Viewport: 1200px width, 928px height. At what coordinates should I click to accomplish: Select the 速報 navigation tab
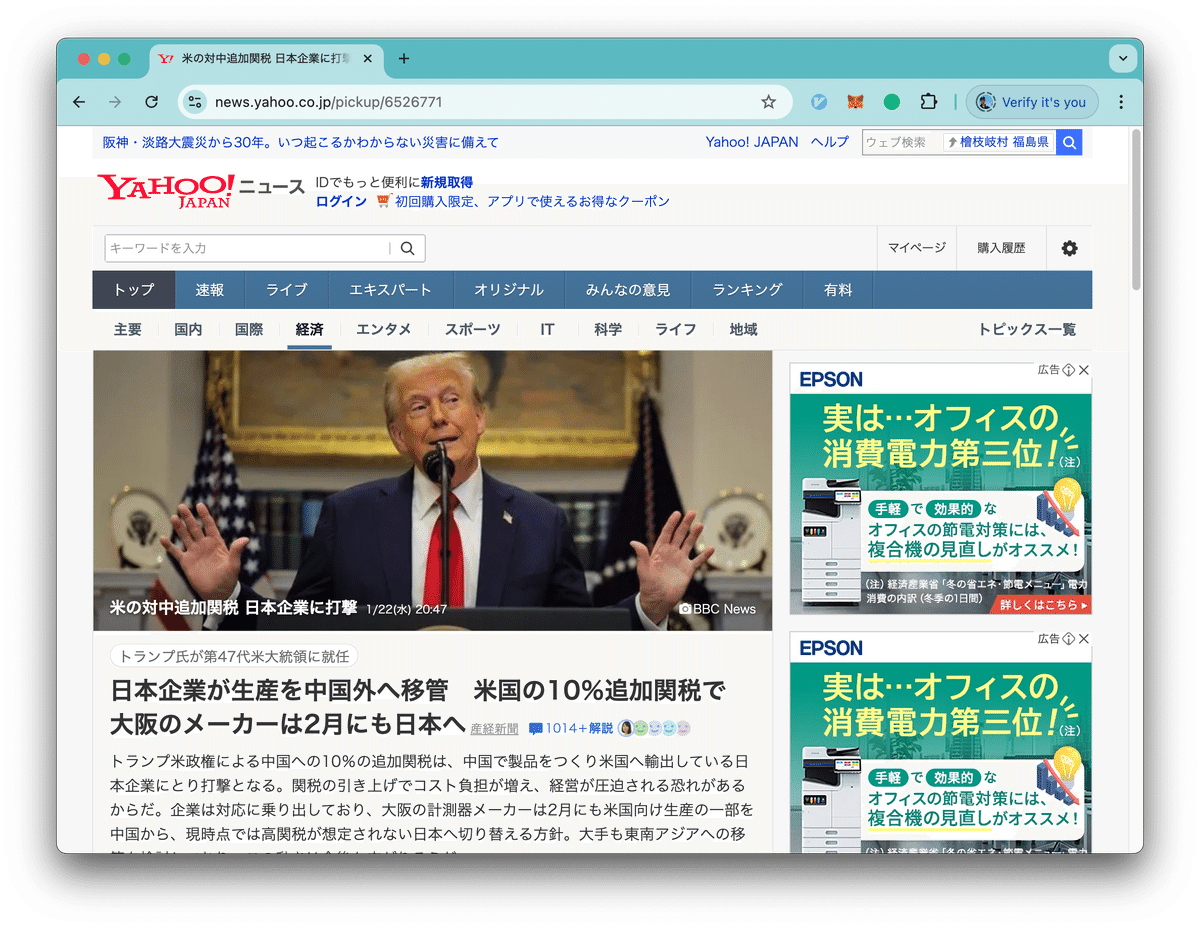coord(210,290)
